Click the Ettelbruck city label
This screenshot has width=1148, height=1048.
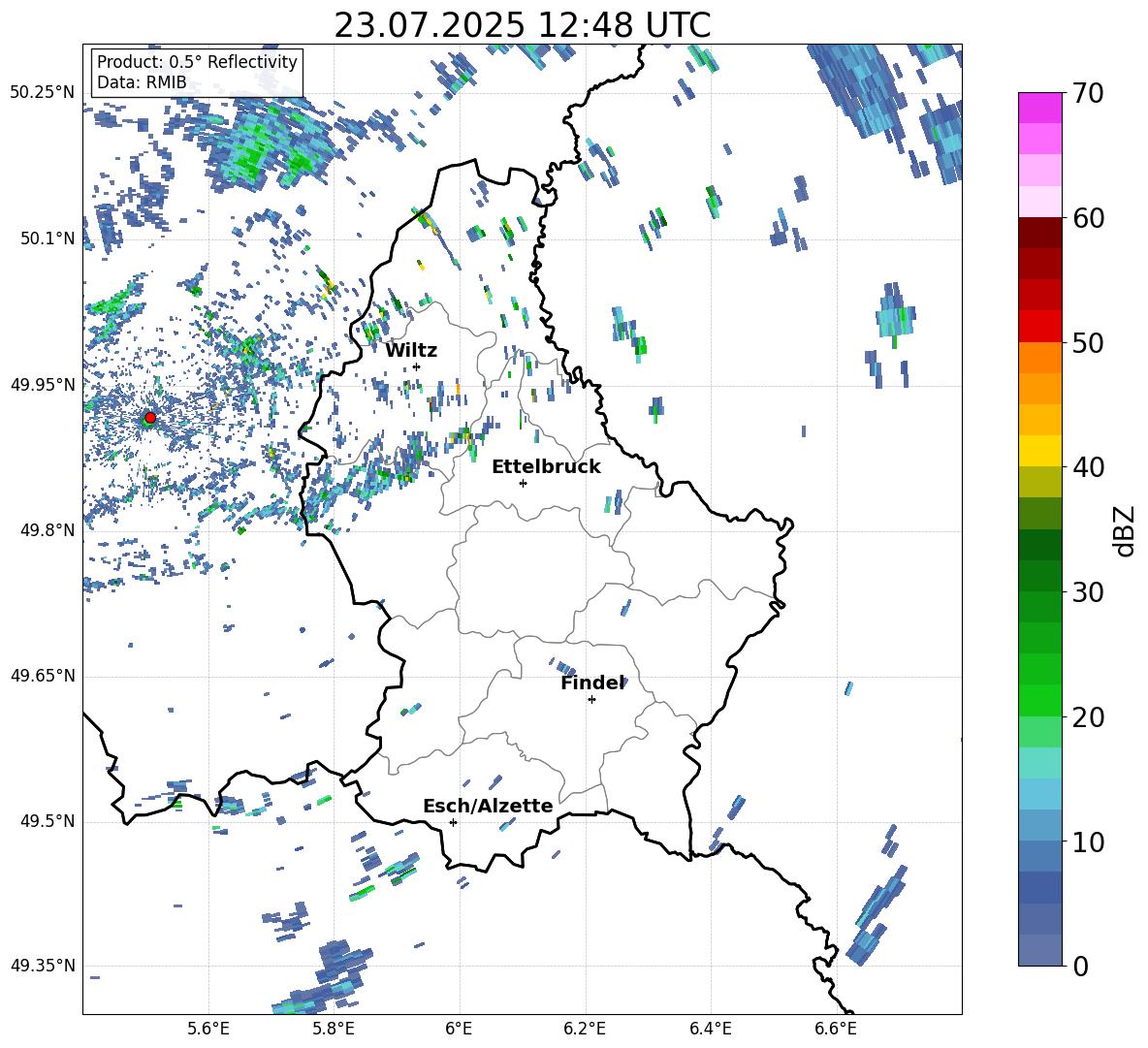546,467
